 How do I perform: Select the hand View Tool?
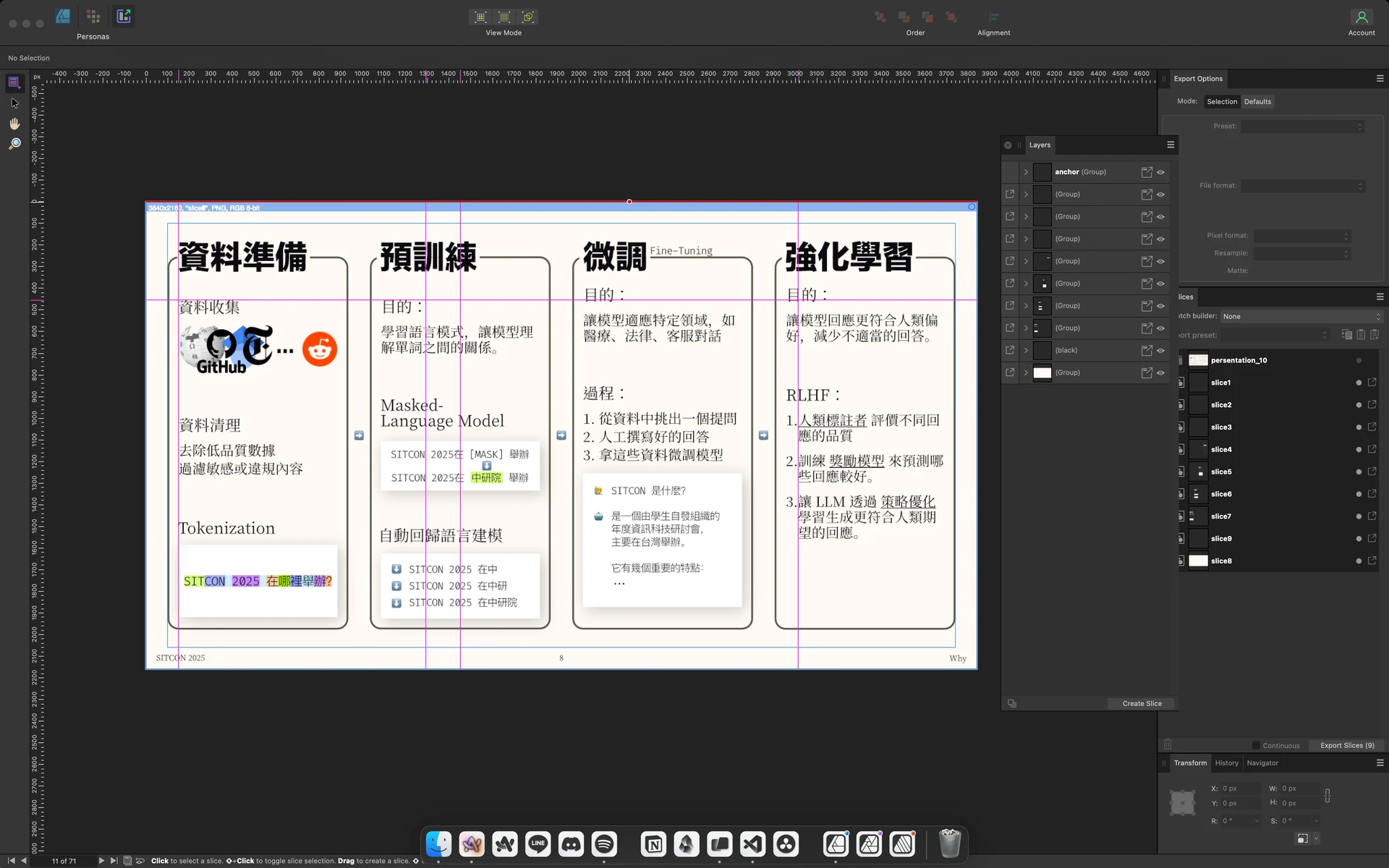pos(14,123)
